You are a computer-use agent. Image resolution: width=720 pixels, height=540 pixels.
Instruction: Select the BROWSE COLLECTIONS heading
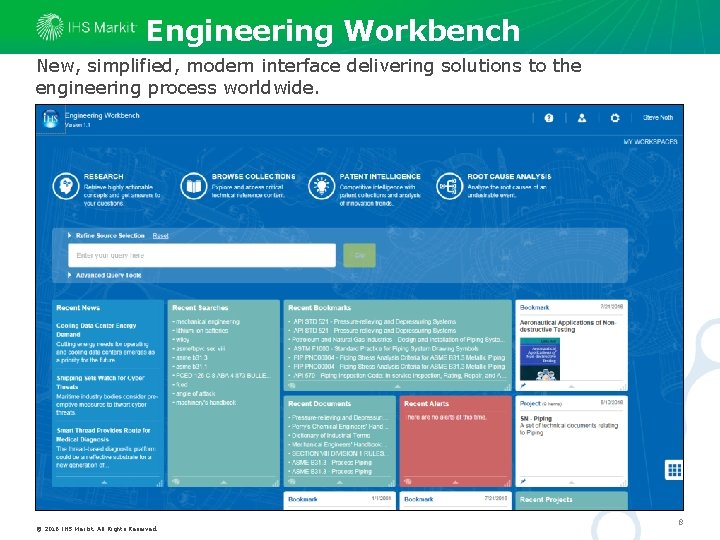pyautogui.click(x=253, y=176)
